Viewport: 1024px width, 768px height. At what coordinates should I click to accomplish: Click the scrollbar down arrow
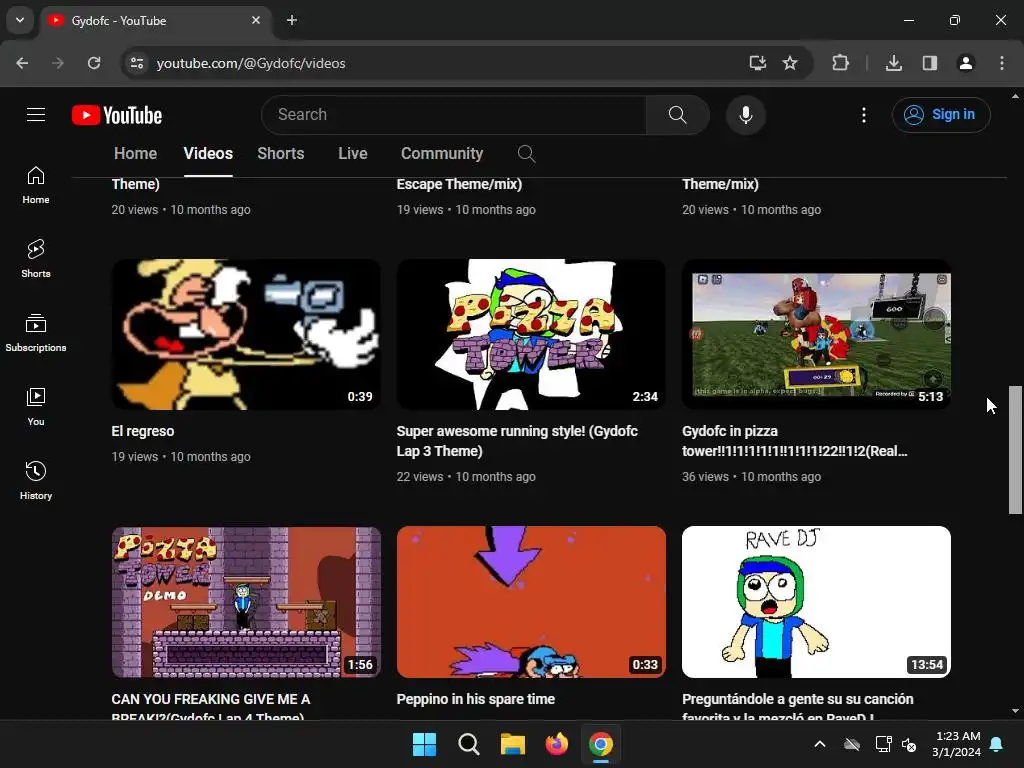(x=1016, y=711)
